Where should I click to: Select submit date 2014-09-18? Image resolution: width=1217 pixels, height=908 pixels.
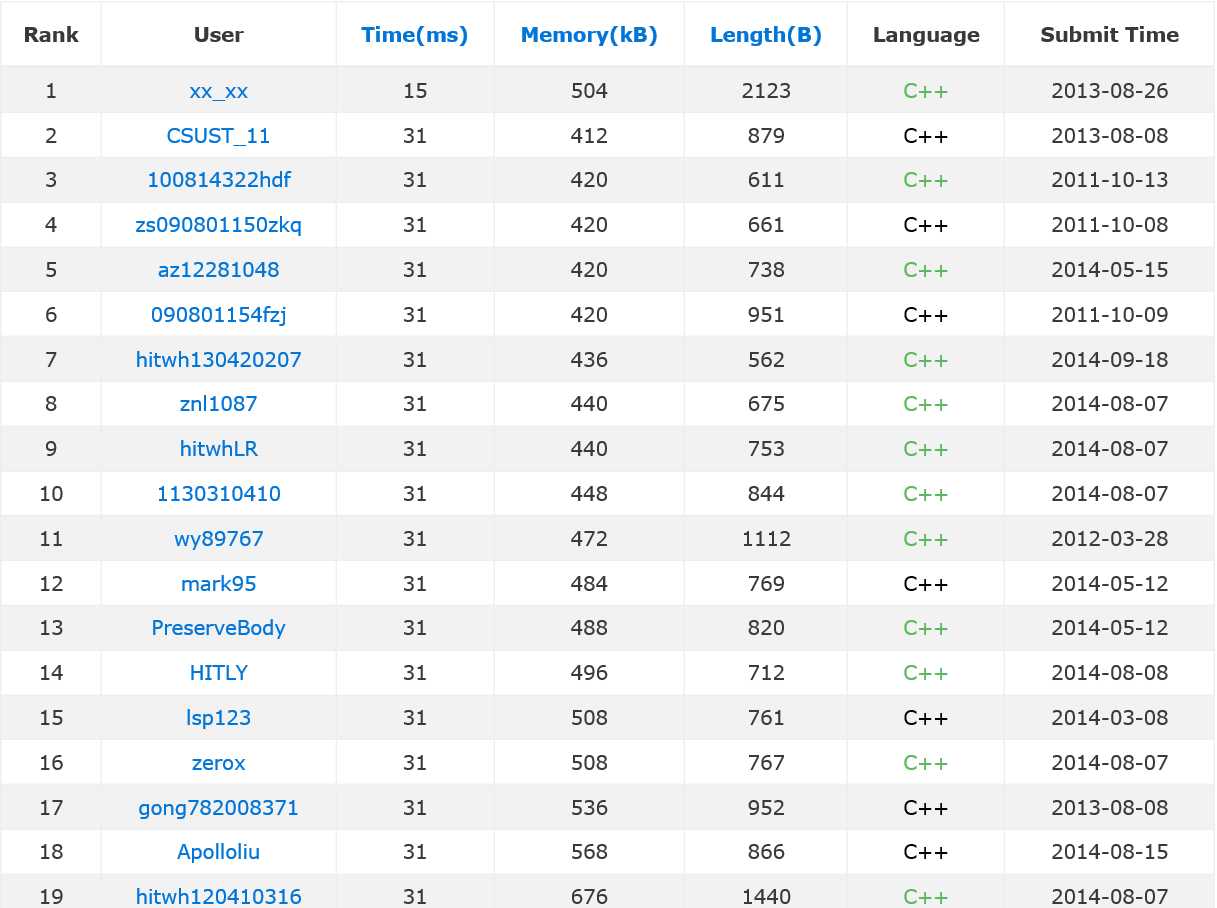(x=1110, y=360)
